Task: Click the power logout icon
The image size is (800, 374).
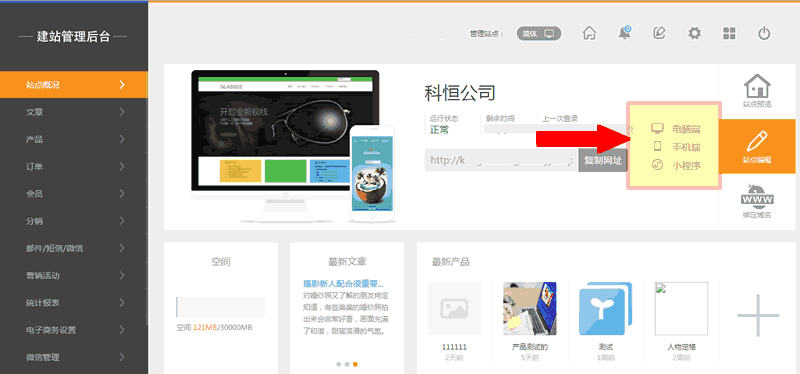Action: [x=764, y=34]
